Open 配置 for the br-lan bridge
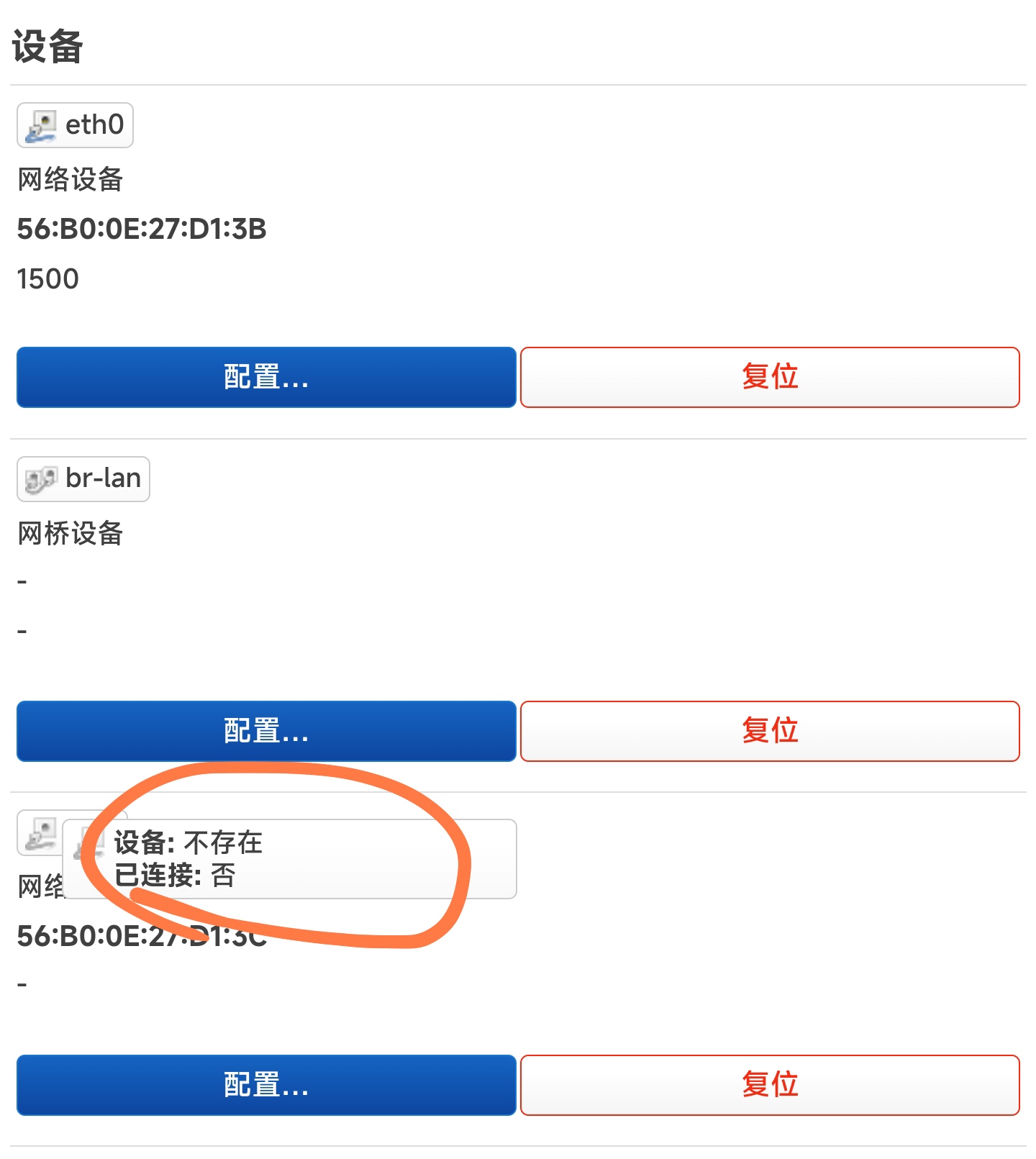 266,731
